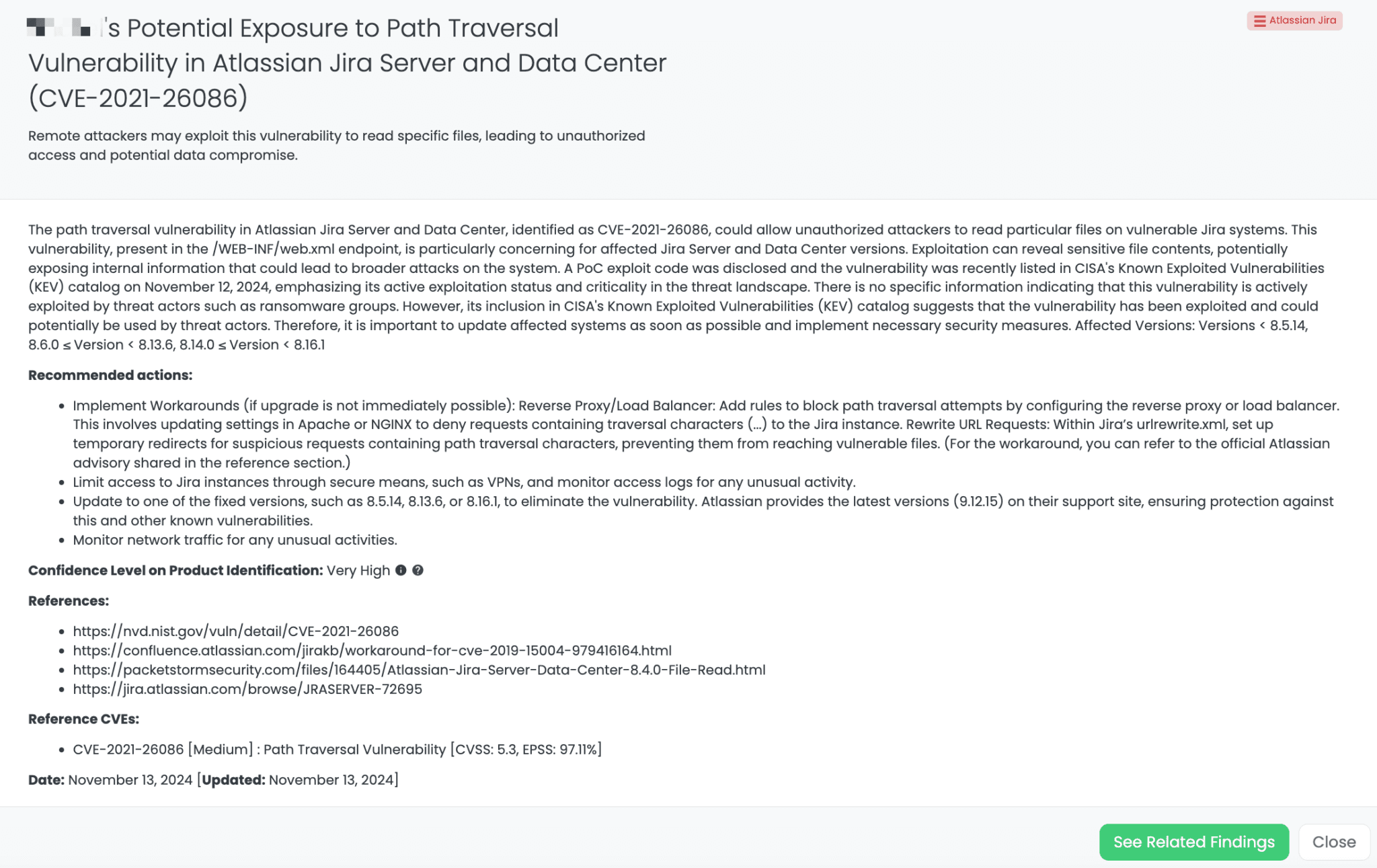Open the nvd.nist.gov CVE-2021-26086 link

point(235,631)
